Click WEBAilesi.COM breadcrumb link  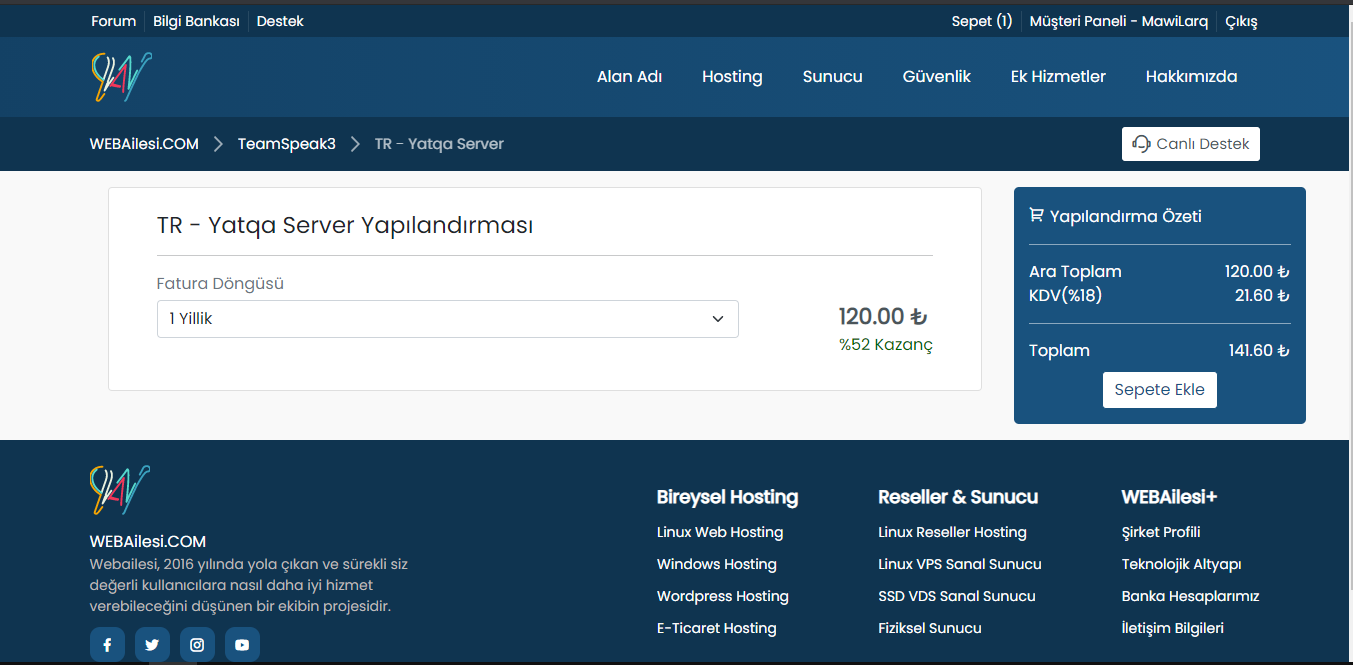[x=144, y=144]
